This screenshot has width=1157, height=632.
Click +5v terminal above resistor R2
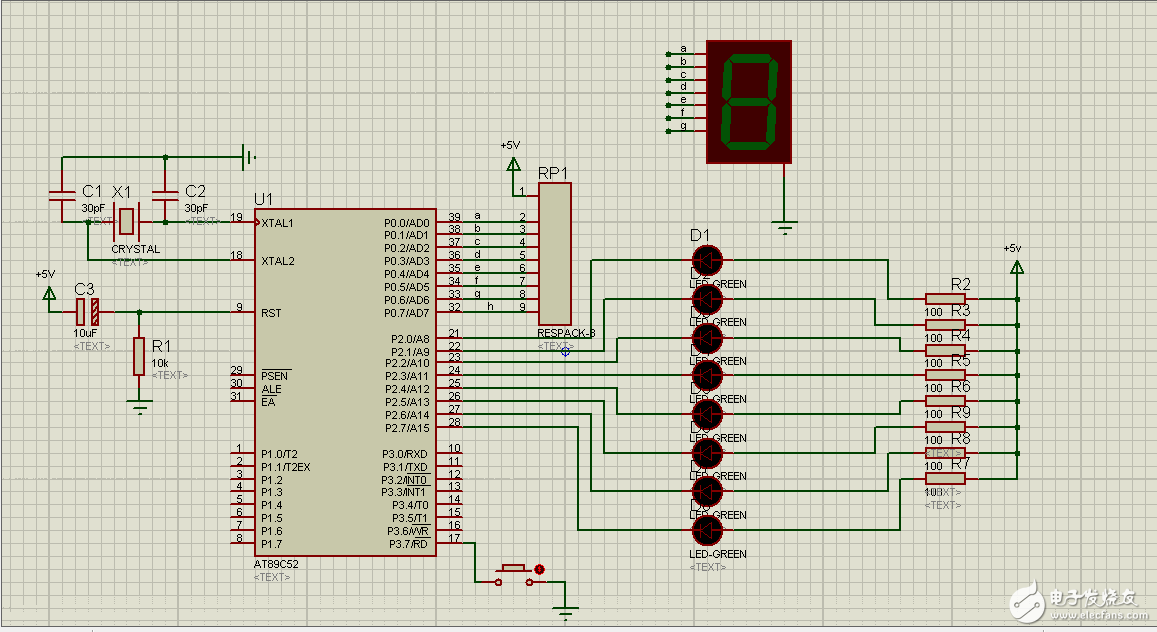(1017, 267)
